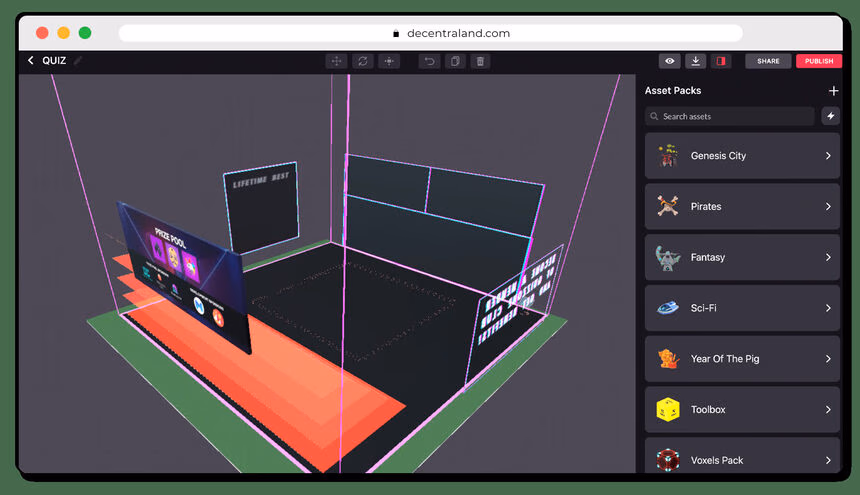Publish the scene with PUBLISH button

pos(819,61)
